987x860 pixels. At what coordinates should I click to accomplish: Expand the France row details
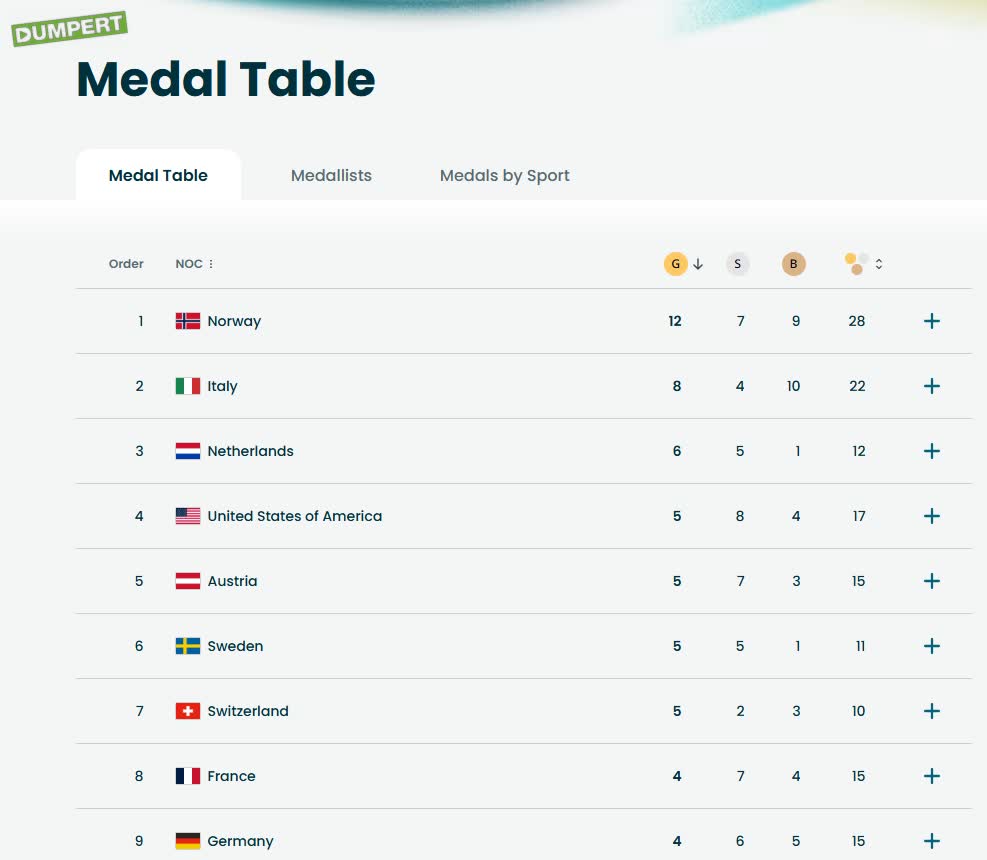pyautogui.click(x=932, y=776)
